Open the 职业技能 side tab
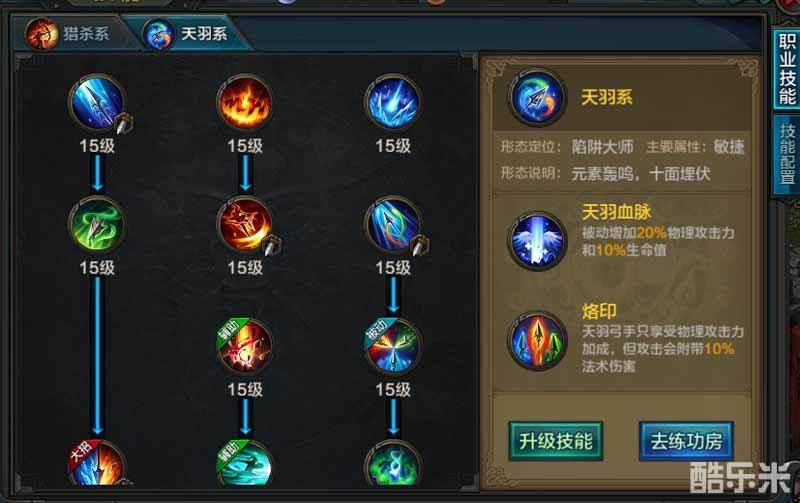Screen dimensions: 800x503 (x=787, y=69)
